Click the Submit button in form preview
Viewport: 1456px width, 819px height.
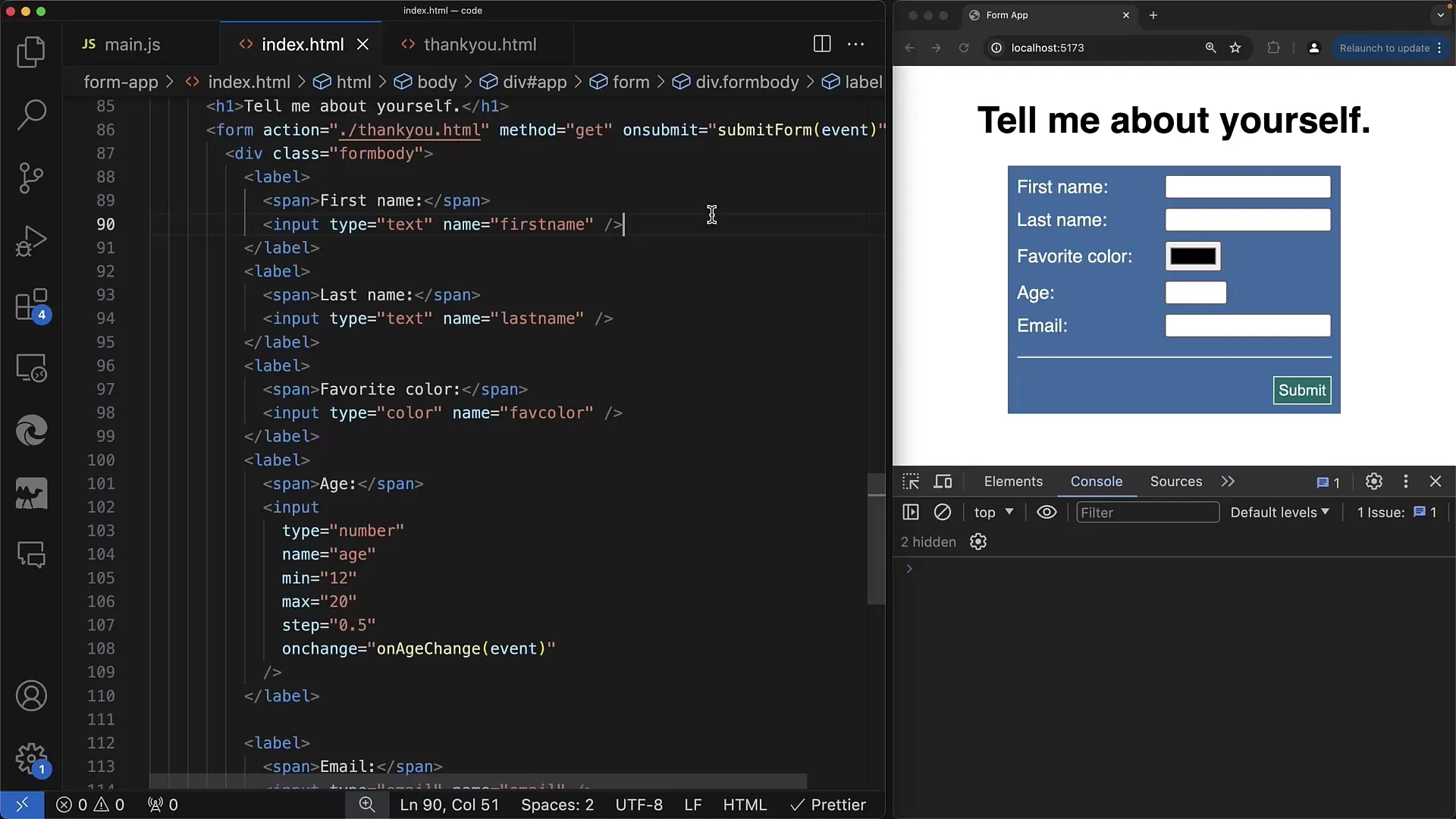(1303, 390)
